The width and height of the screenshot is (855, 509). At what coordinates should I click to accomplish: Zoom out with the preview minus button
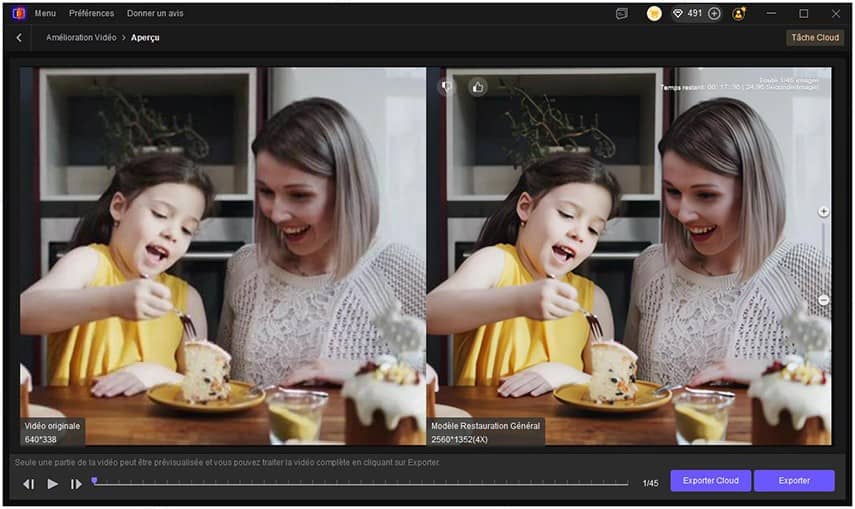coord(823,300)
